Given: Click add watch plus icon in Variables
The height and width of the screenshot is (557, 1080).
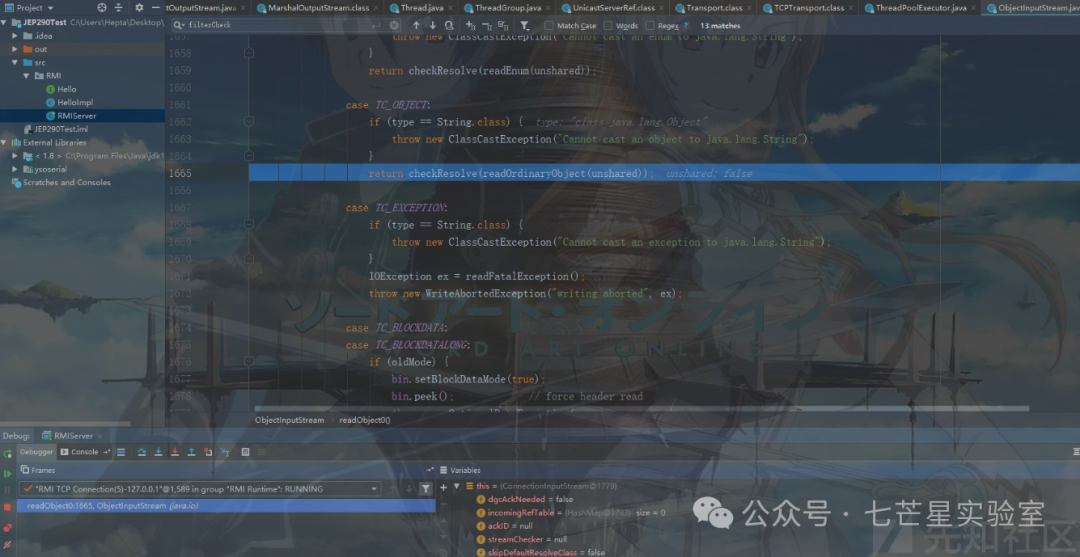Looking at the screenshot, I should (x=444, y=486).
